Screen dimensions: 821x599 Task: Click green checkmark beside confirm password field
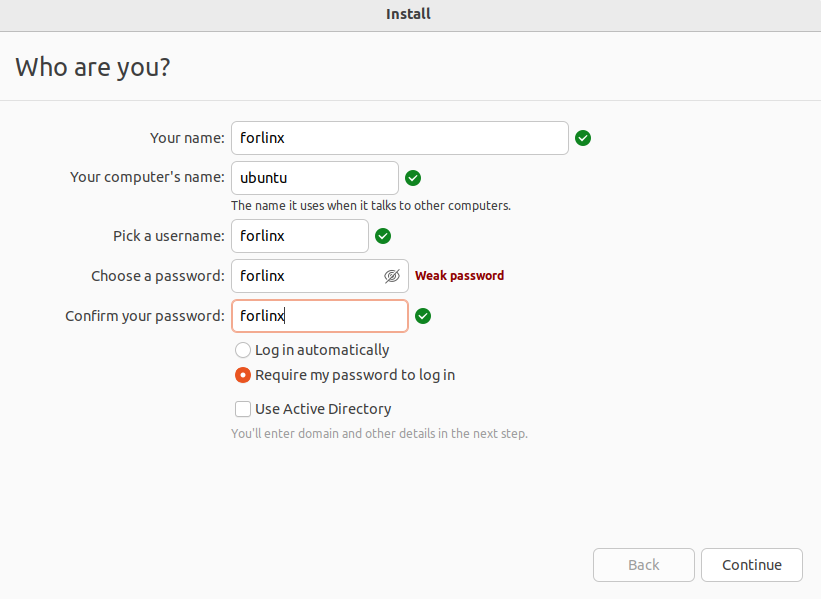(x=423, y=316)
